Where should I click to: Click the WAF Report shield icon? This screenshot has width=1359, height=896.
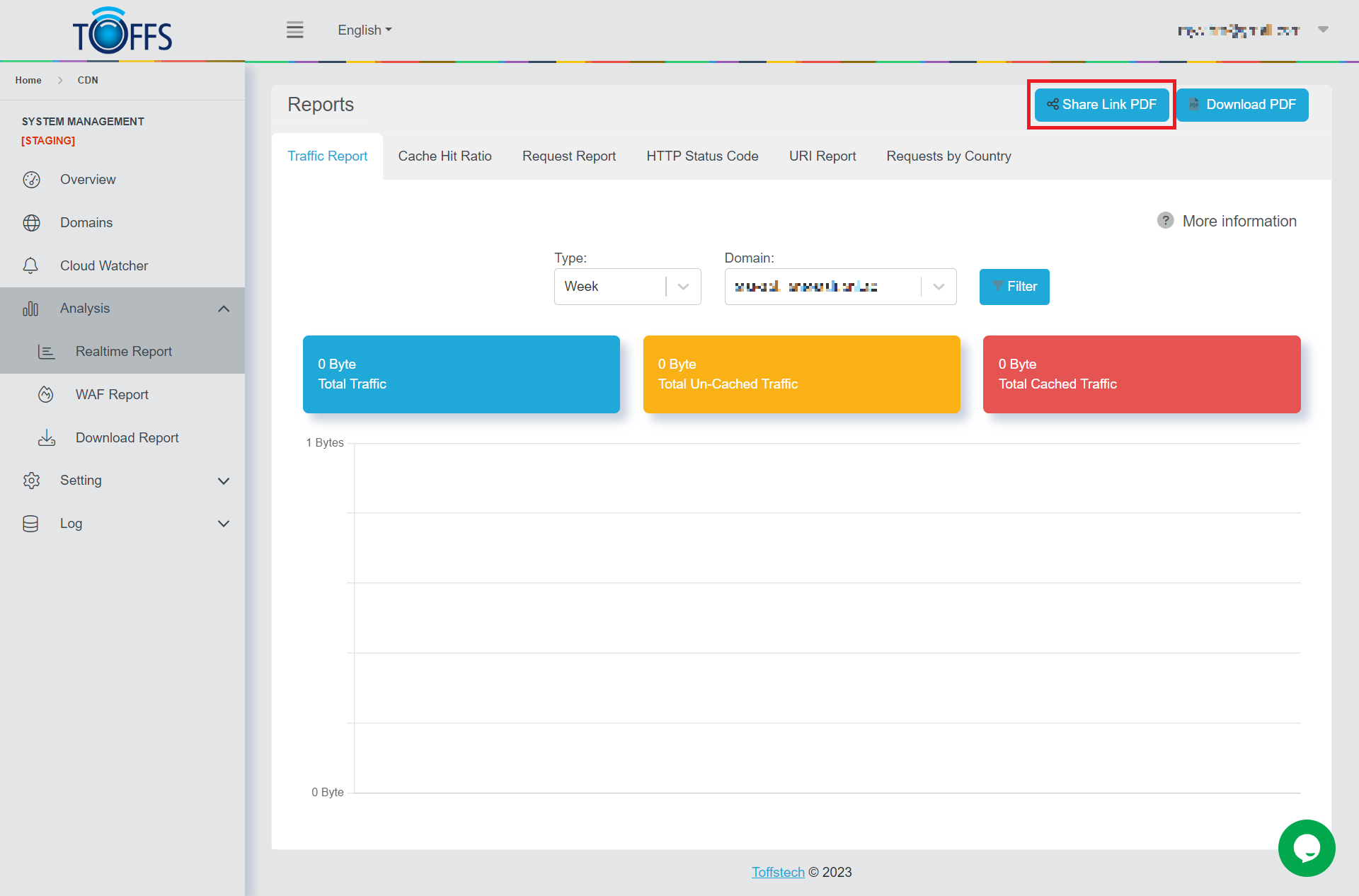46,395
